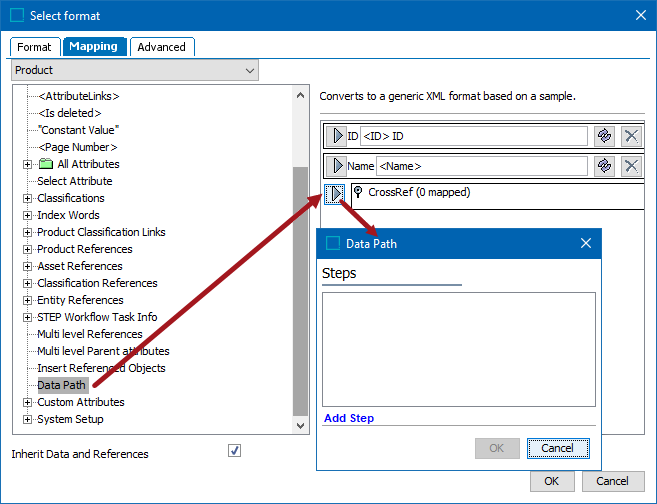Select the Data Path tree item

tap(62, 385)
